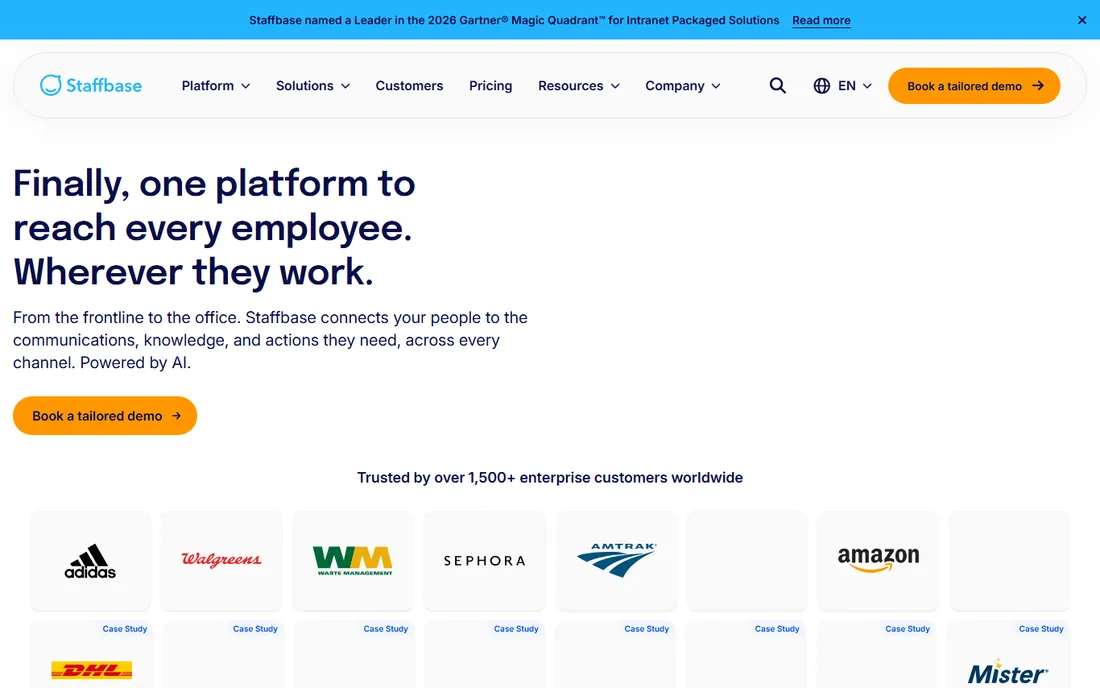Expand the Solutions menu
The width and height of the screenshot is (1100, 688).
tap(313, 86)
